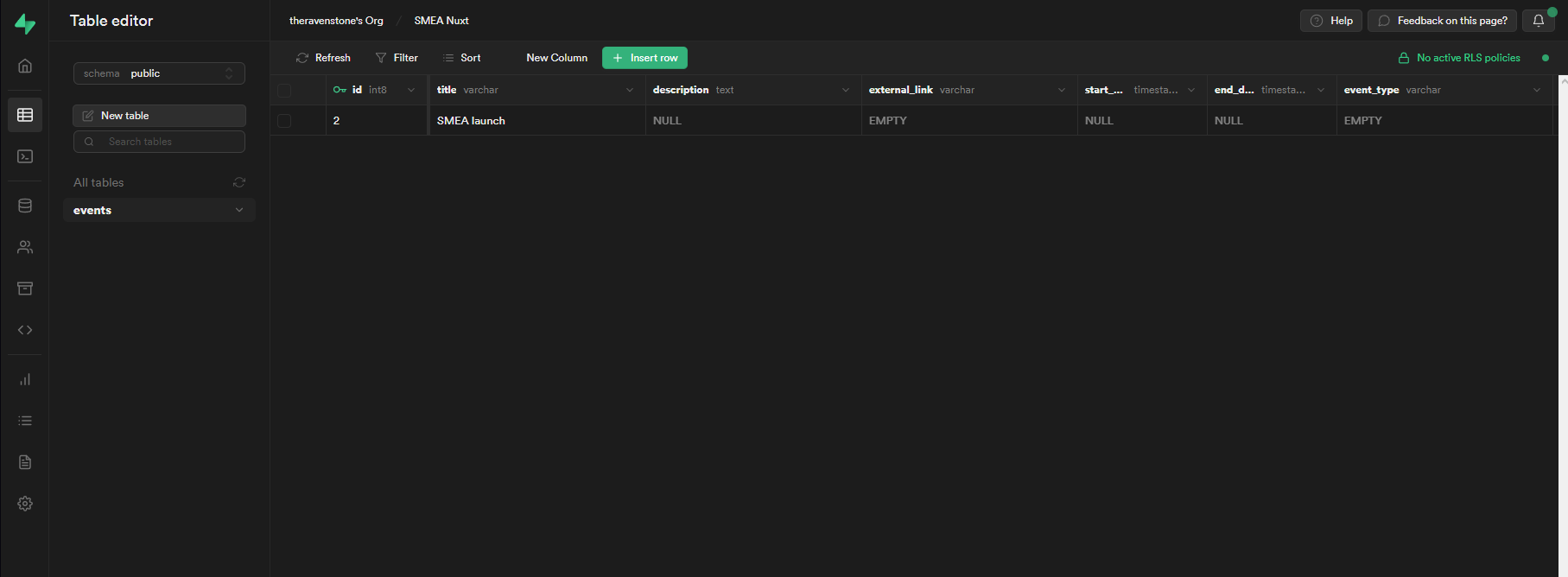Open the Storage archive icon
The image size is (1568, 577).
tap(25, 288)
